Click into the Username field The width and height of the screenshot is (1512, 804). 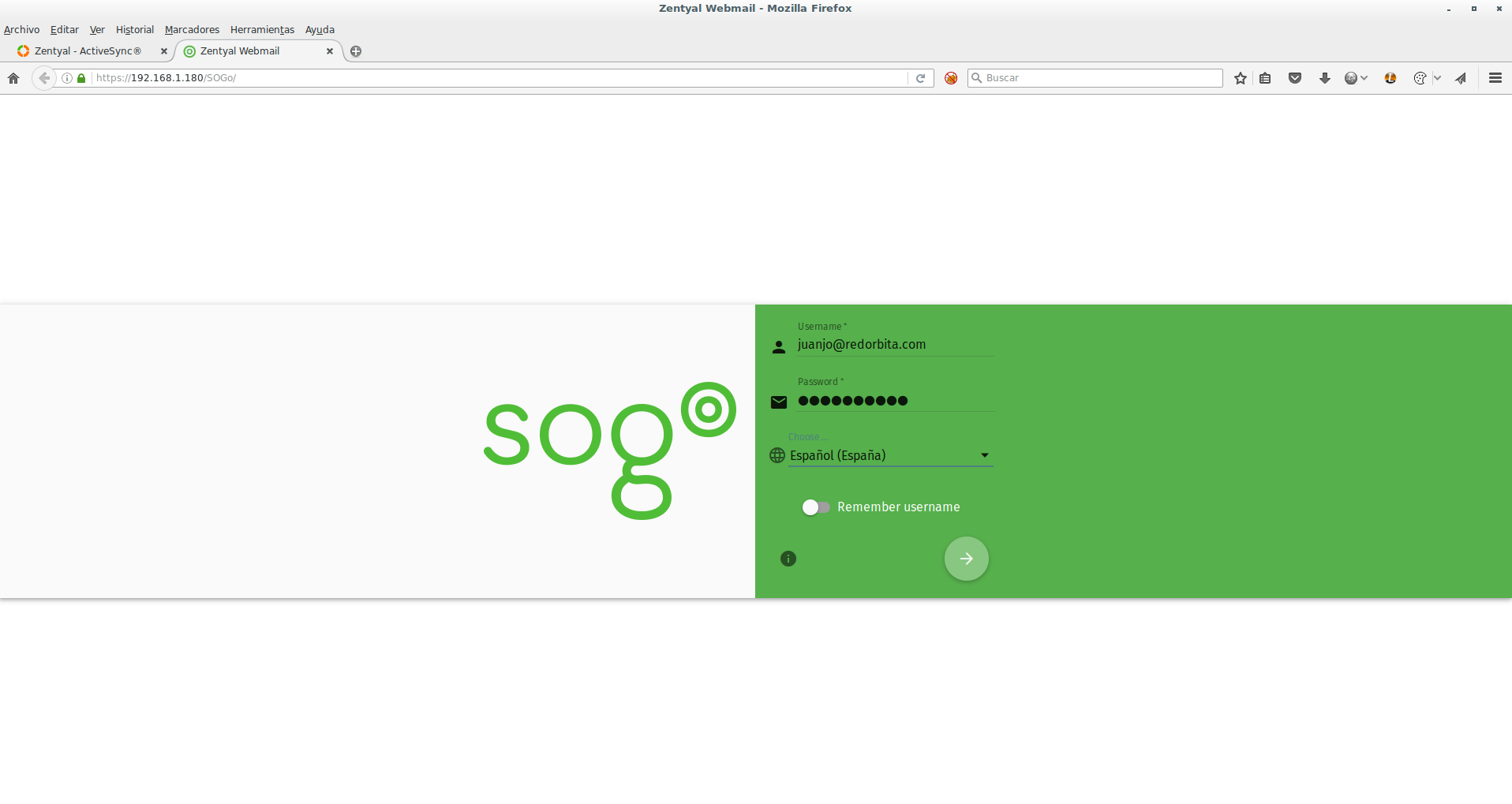895,345
